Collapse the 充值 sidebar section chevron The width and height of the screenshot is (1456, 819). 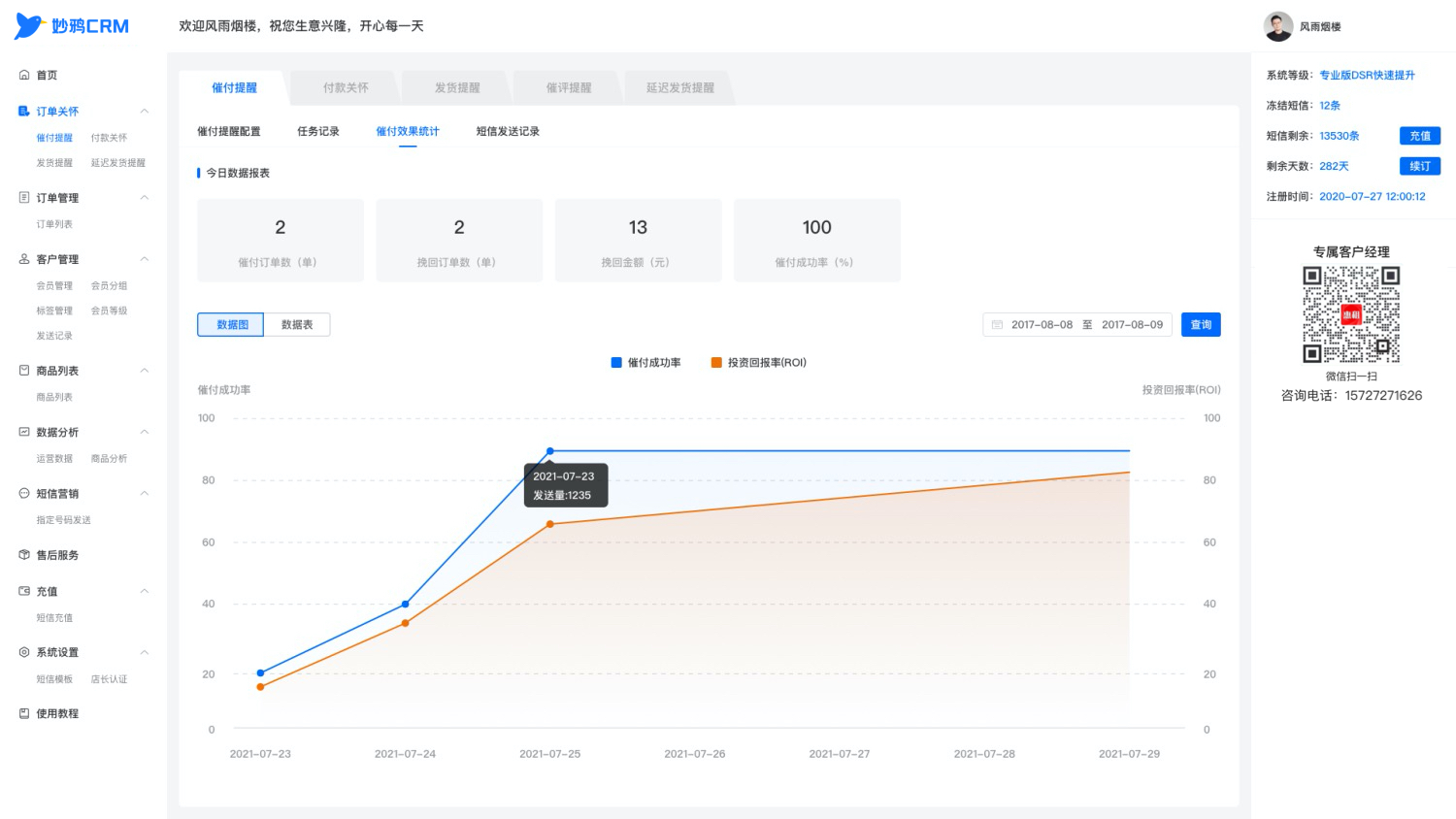pos(144,591)
